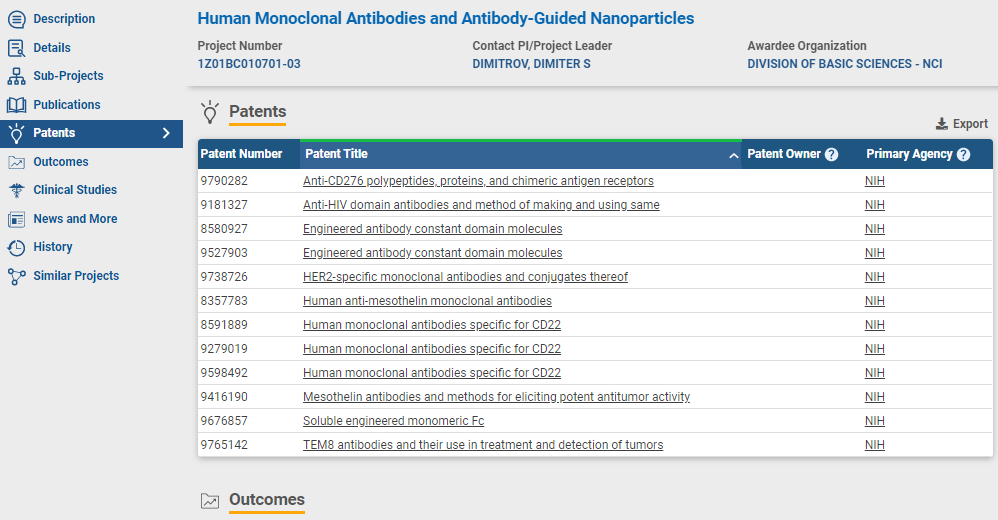Click the Description sidebar icon
The height and width of the screenshot is (520, 998).
click(16, 19)
